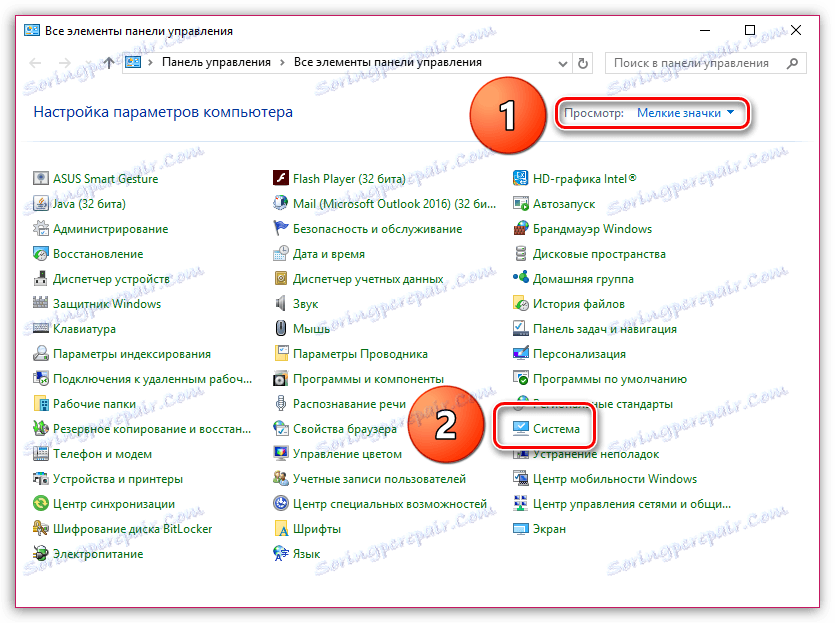Refresh the control panel view
835x623 pixels.
coord(583,63)
